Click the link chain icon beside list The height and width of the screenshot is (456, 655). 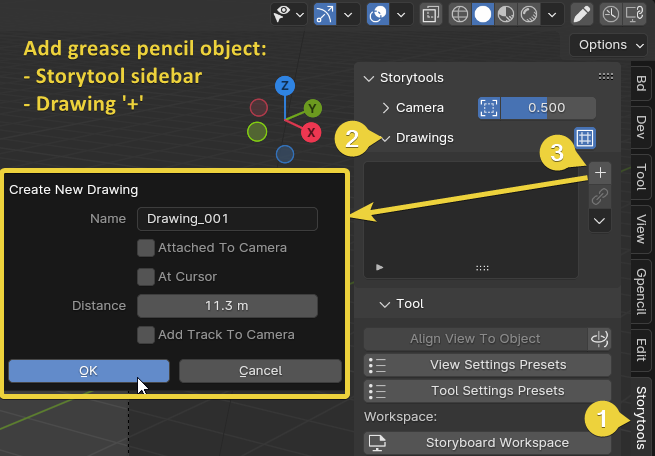pyautogui.click(x=600, y=197)
